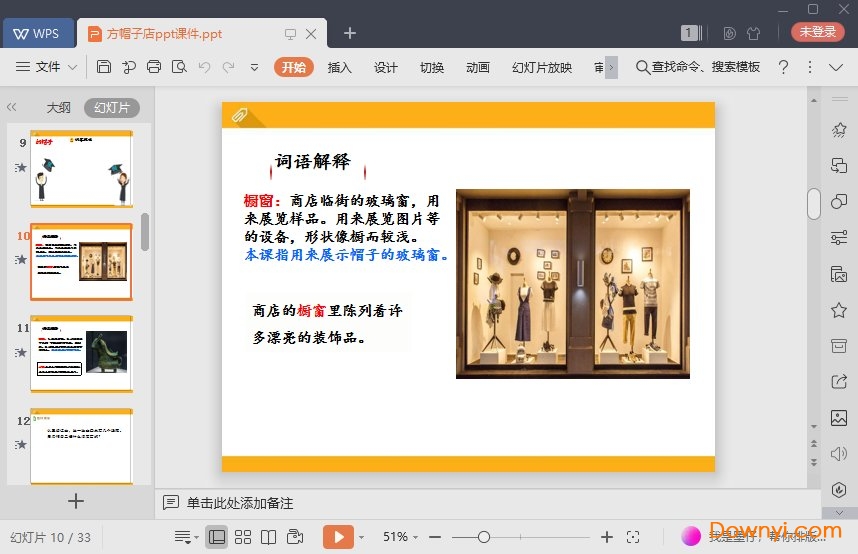Viewport: 858px width, 554px height.
Task: Click the slide title 词语解释
Action: click(x=312, y=161)
